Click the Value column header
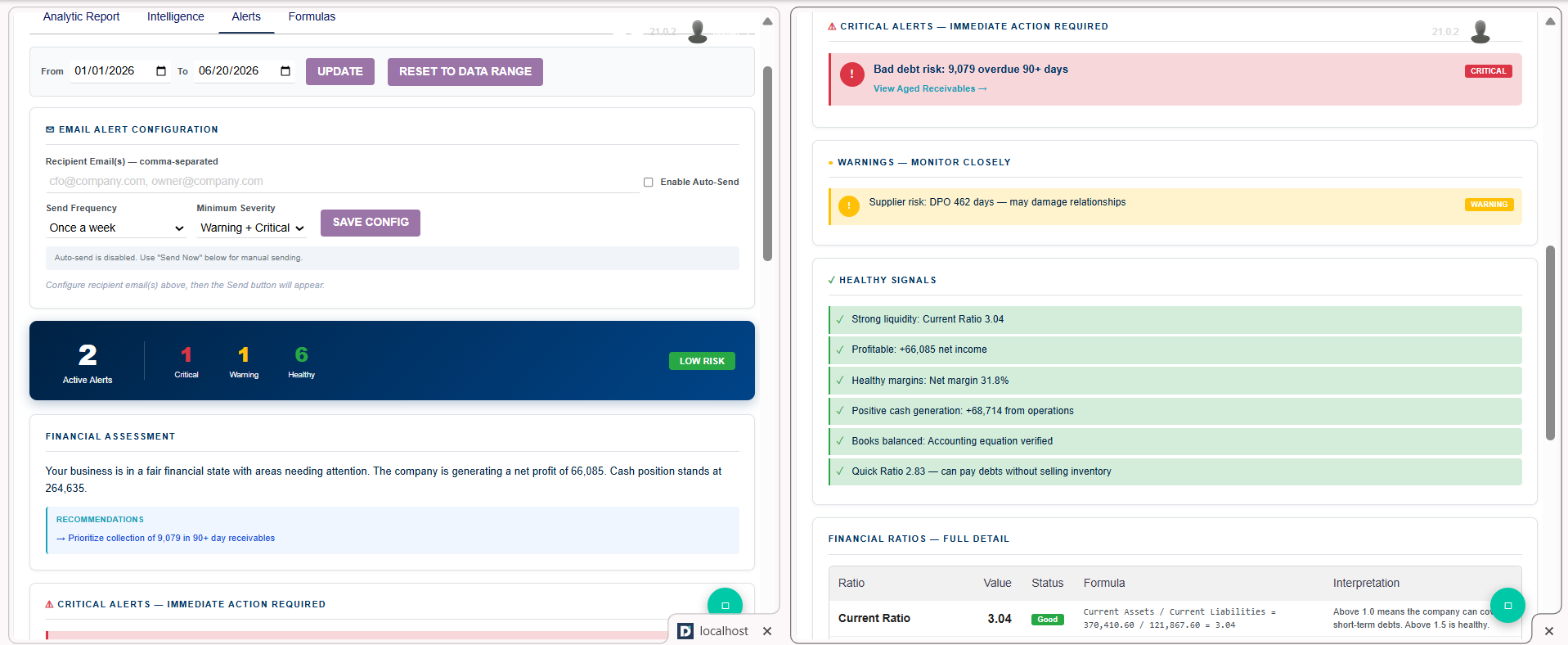 [997, 583]
